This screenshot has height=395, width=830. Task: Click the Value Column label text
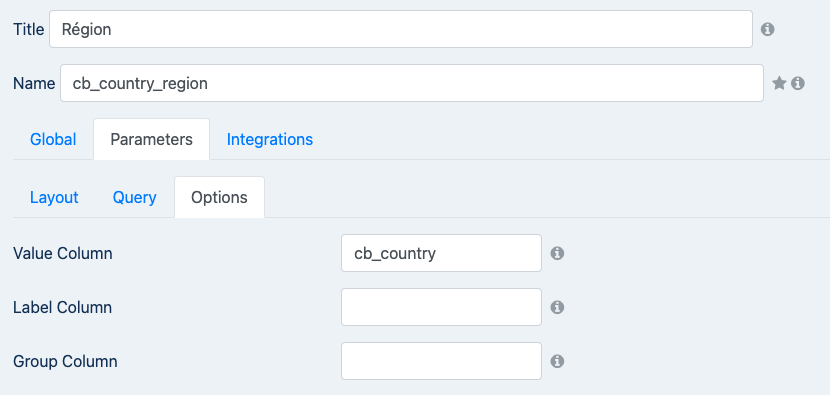(x=62, y=254)
